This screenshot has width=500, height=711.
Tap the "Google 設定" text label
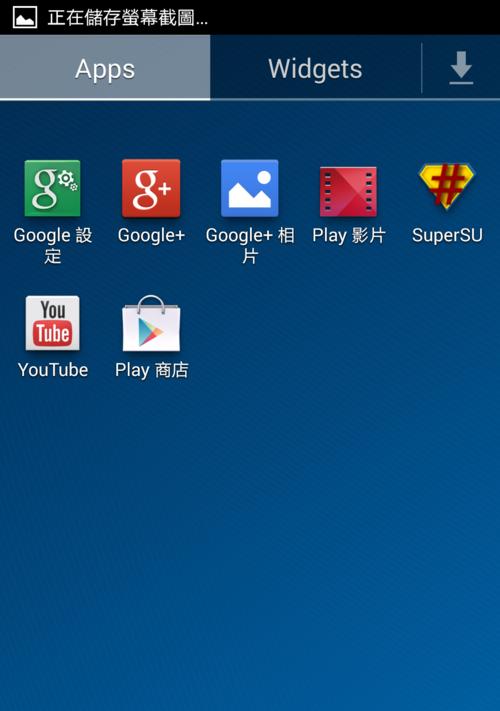coord(53,245)
